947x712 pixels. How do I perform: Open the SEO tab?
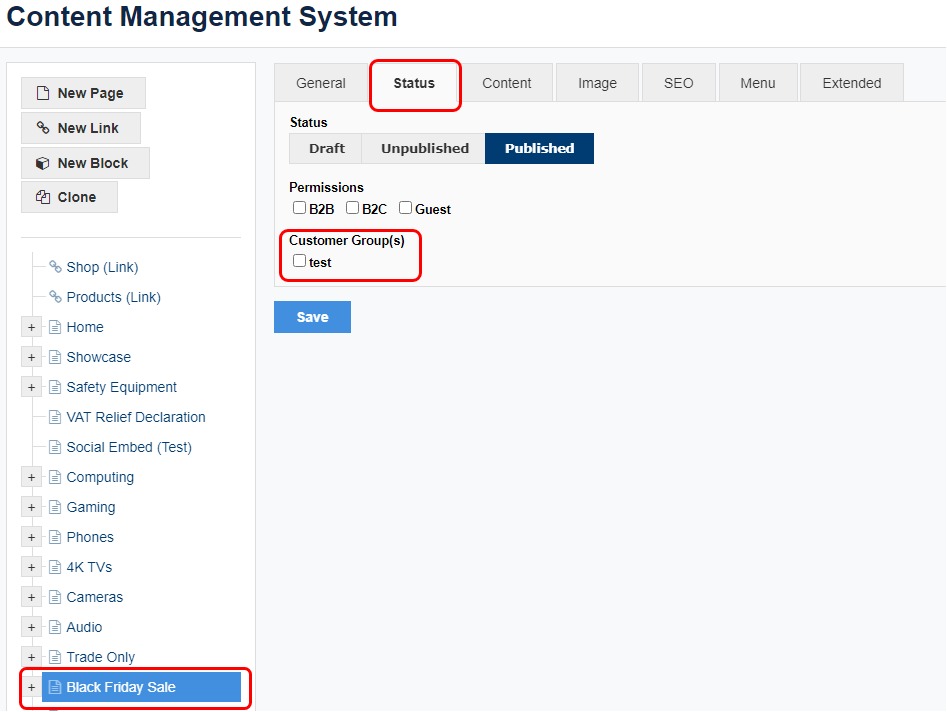[678, 83]
